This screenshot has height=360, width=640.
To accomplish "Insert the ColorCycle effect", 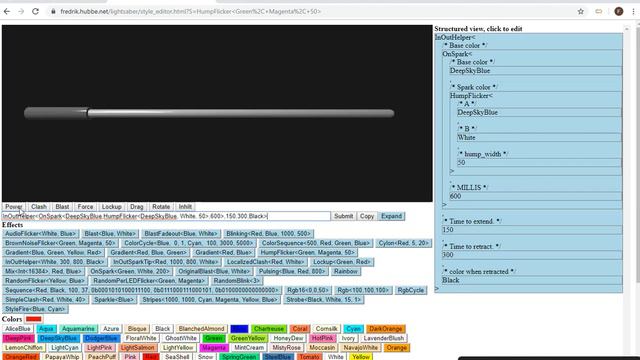I will tap(188, 243).
